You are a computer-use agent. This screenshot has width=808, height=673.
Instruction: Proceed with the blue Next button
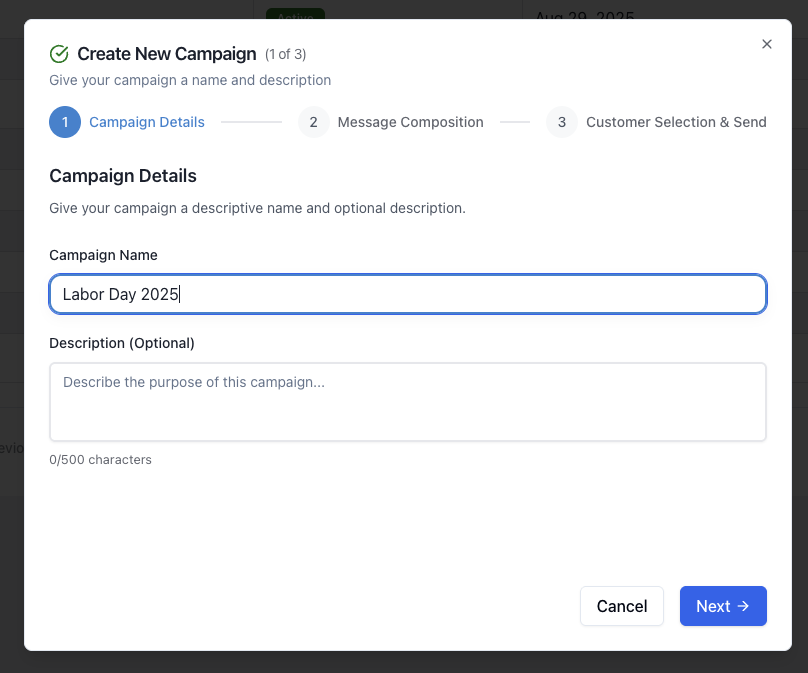point(723,606)
